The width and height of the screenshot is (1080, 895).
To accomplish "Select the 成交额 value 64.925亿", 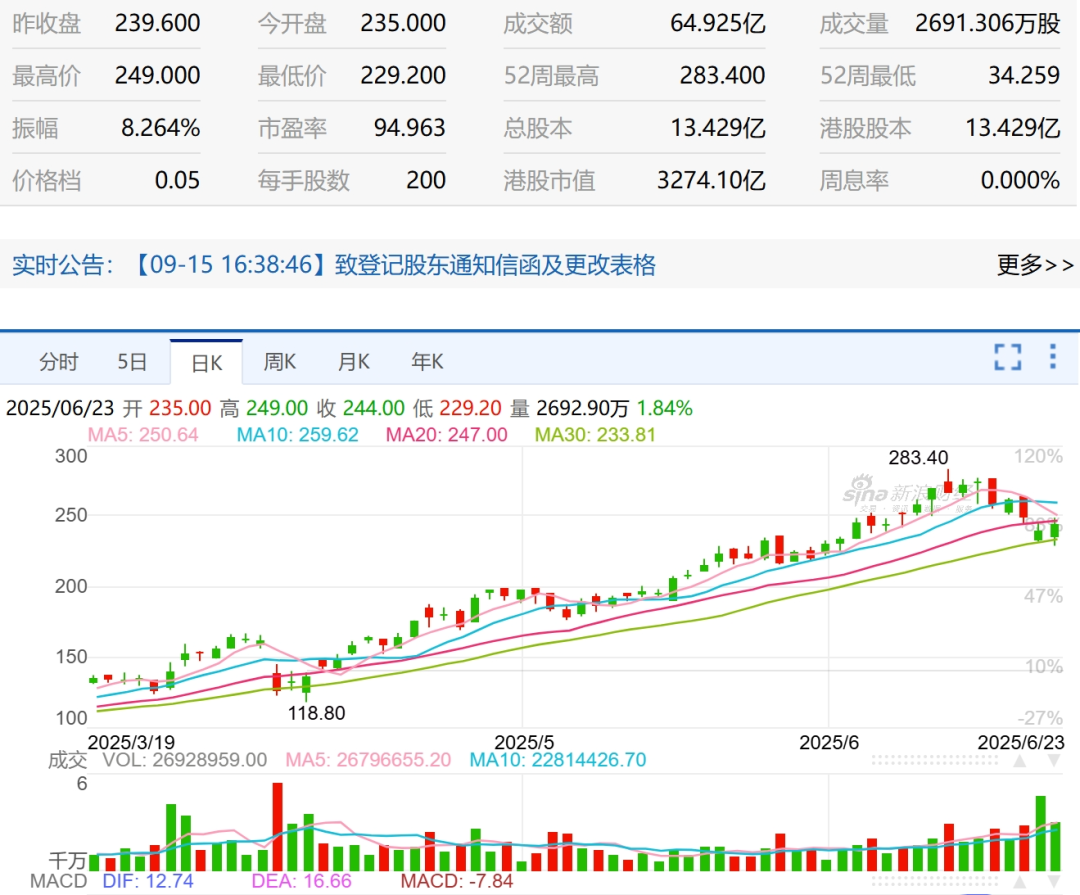I will [718, 23].
